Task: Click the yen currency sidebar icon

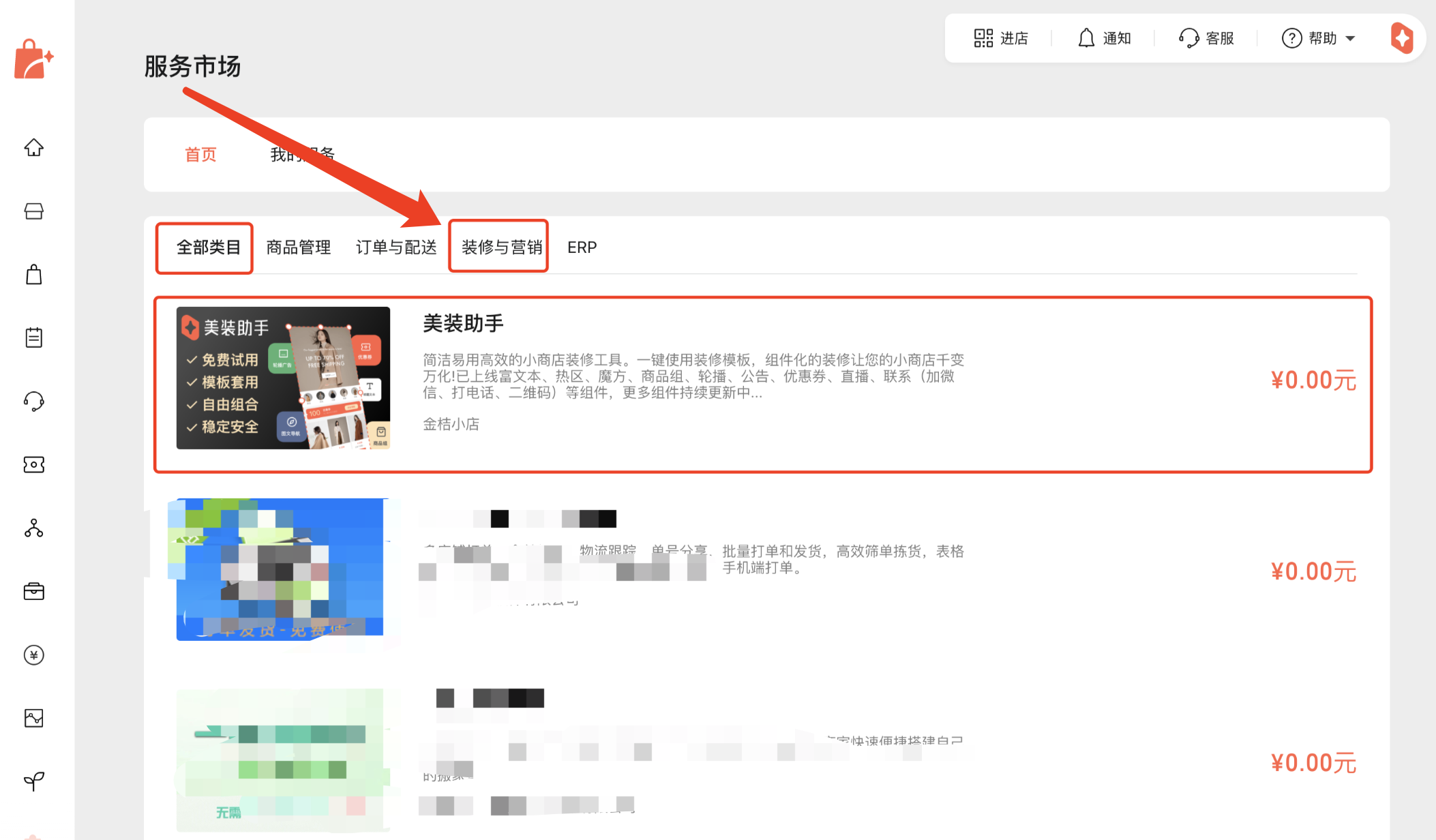Action: [x=33, y=655]
